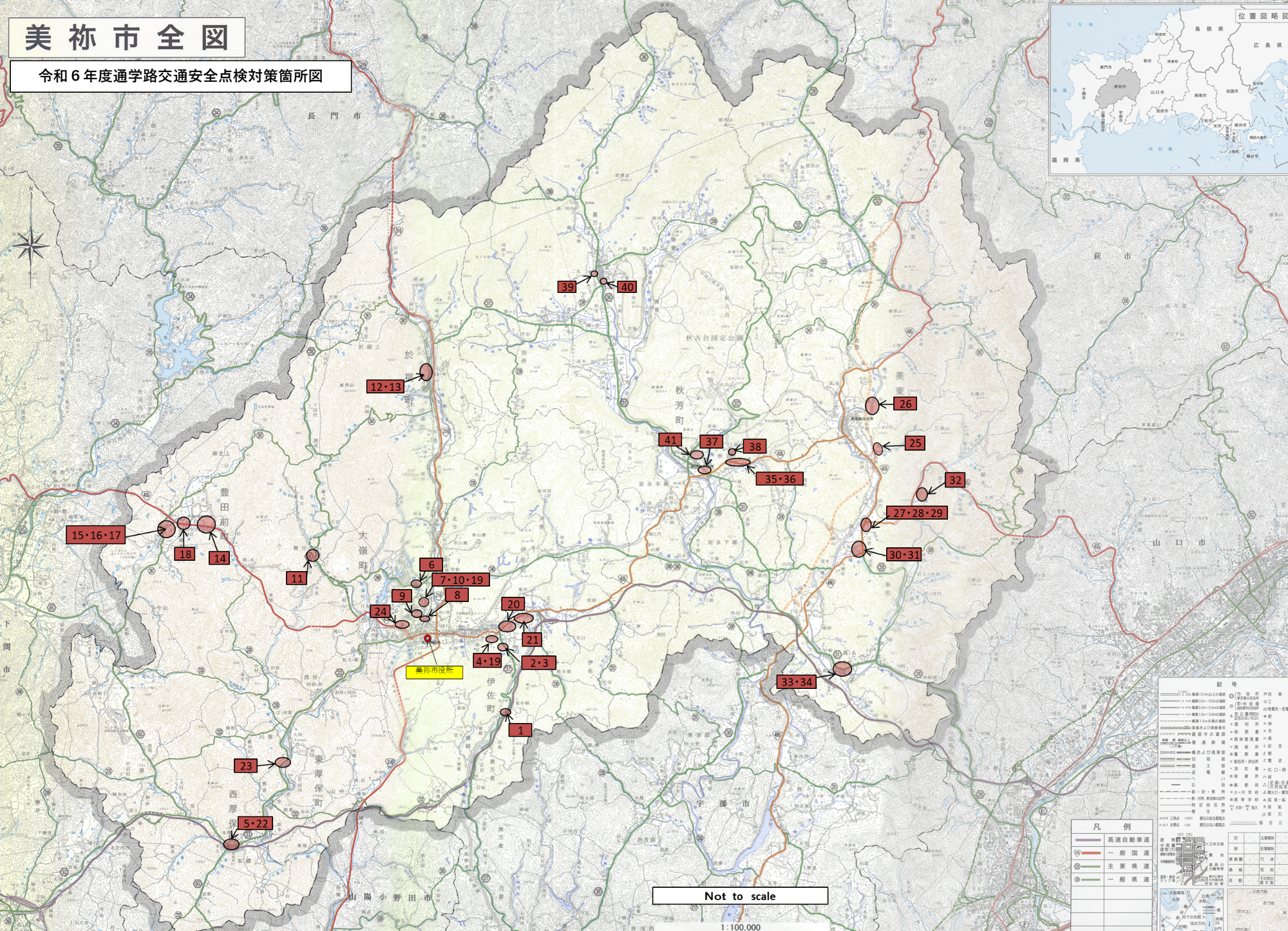Click red label 12・13

coord(385,387)
